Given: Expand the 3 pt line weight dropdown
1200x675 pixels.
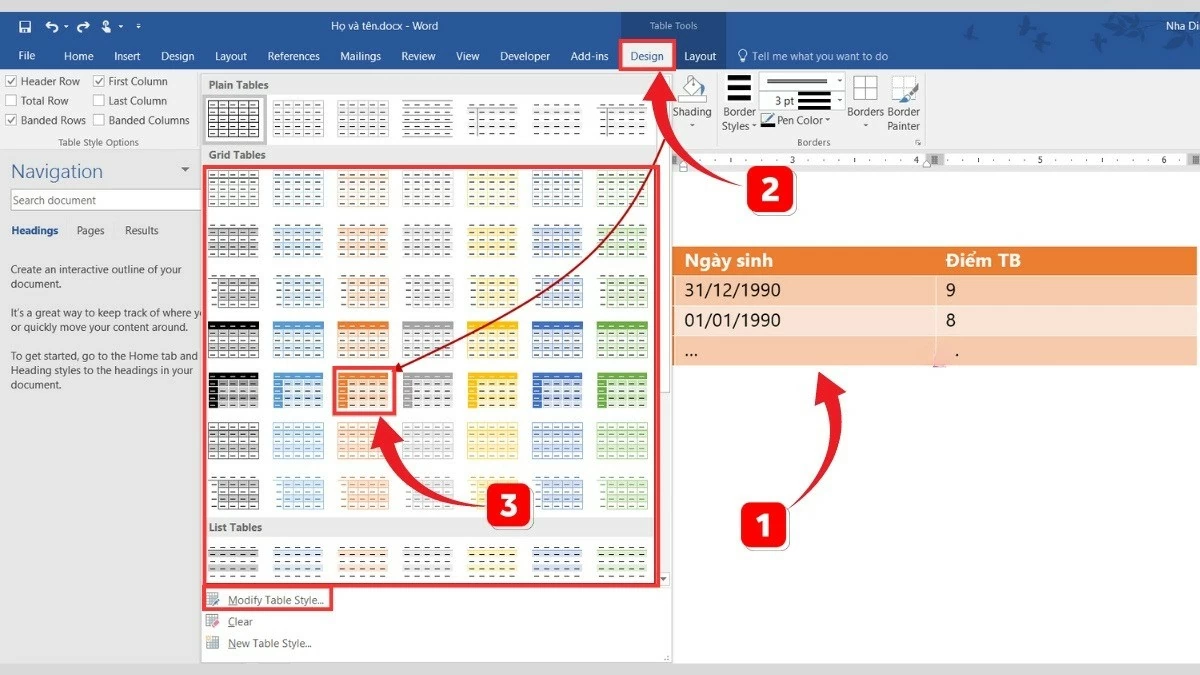Looking at the screenshot, I should coord(838,101).
